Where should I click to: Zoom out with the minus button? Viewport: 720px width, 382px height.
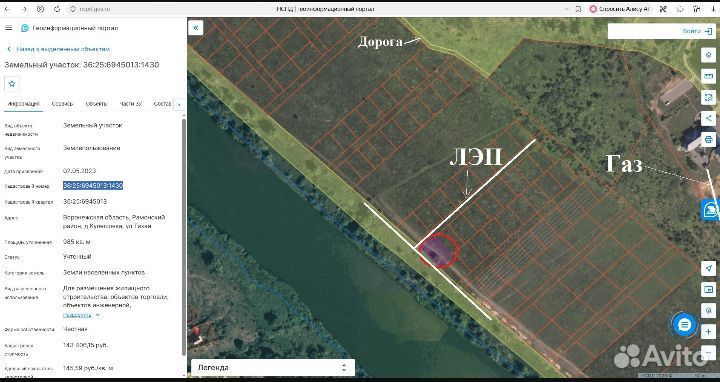pos(709,352)
